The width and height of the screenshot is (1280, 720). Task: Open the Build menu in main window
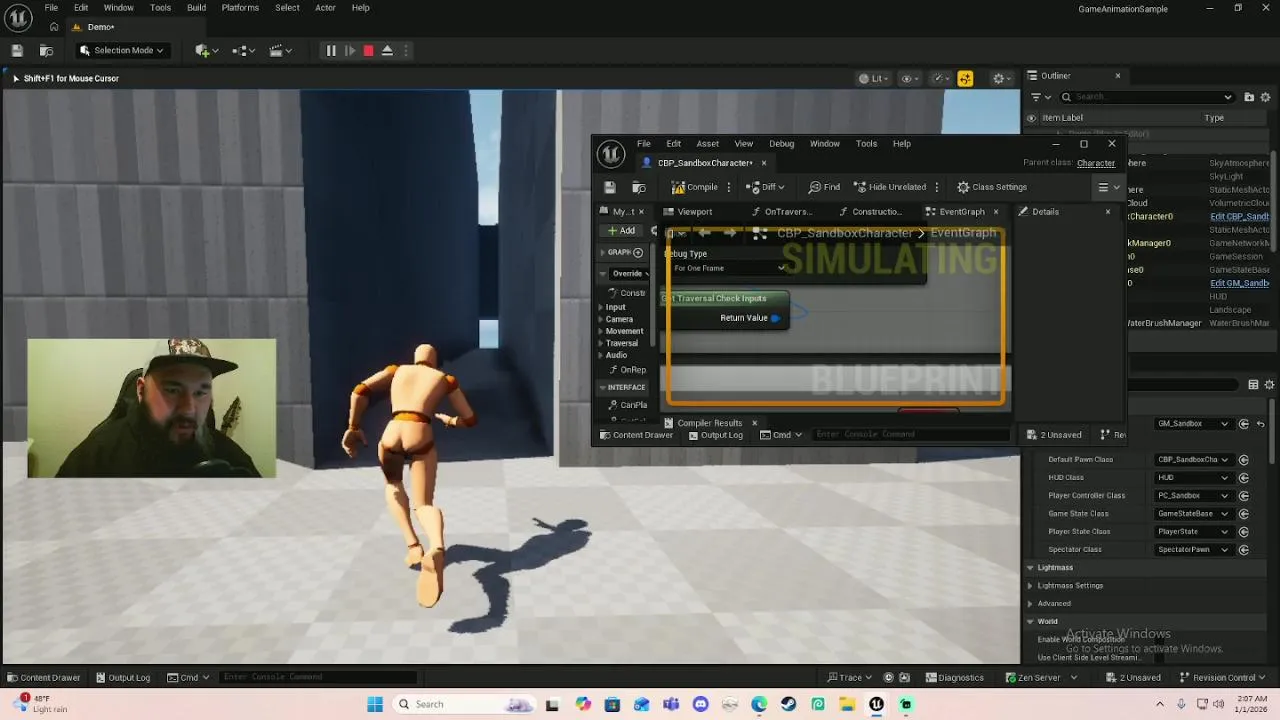(x=196, y=7)
